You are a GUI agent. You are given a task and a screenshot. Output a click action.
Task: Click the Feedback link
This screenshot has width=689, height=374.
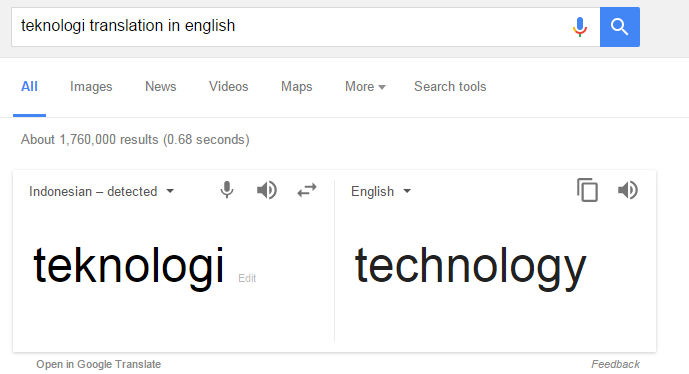[x=615, y=364]
